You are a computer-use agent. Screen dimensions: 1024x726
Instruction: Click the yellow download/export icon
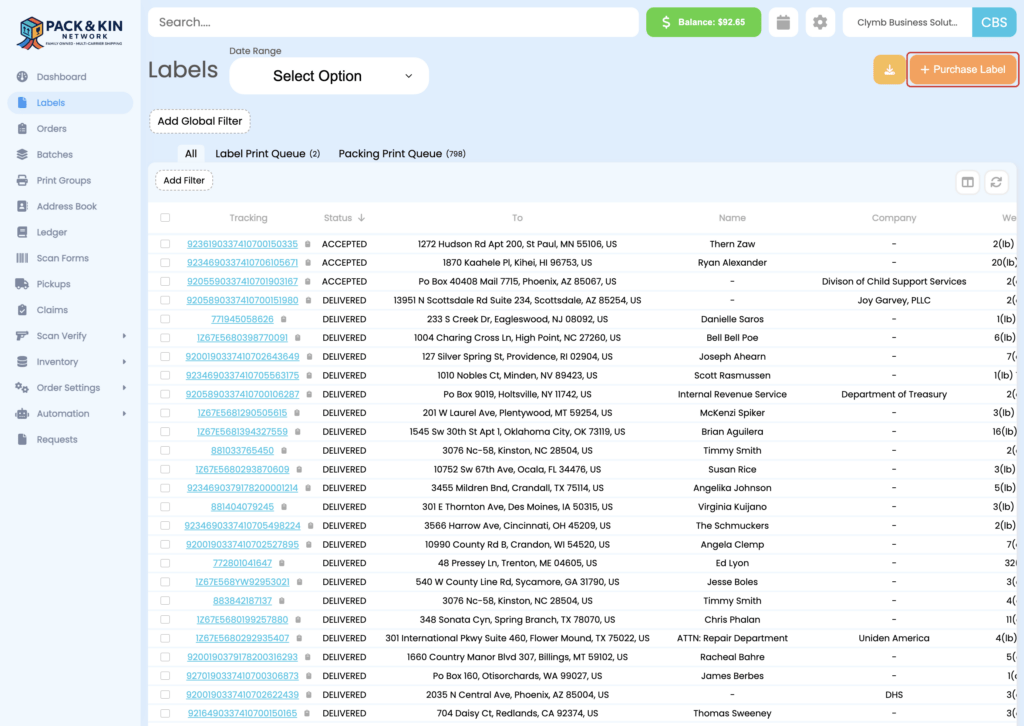(889, 71)
